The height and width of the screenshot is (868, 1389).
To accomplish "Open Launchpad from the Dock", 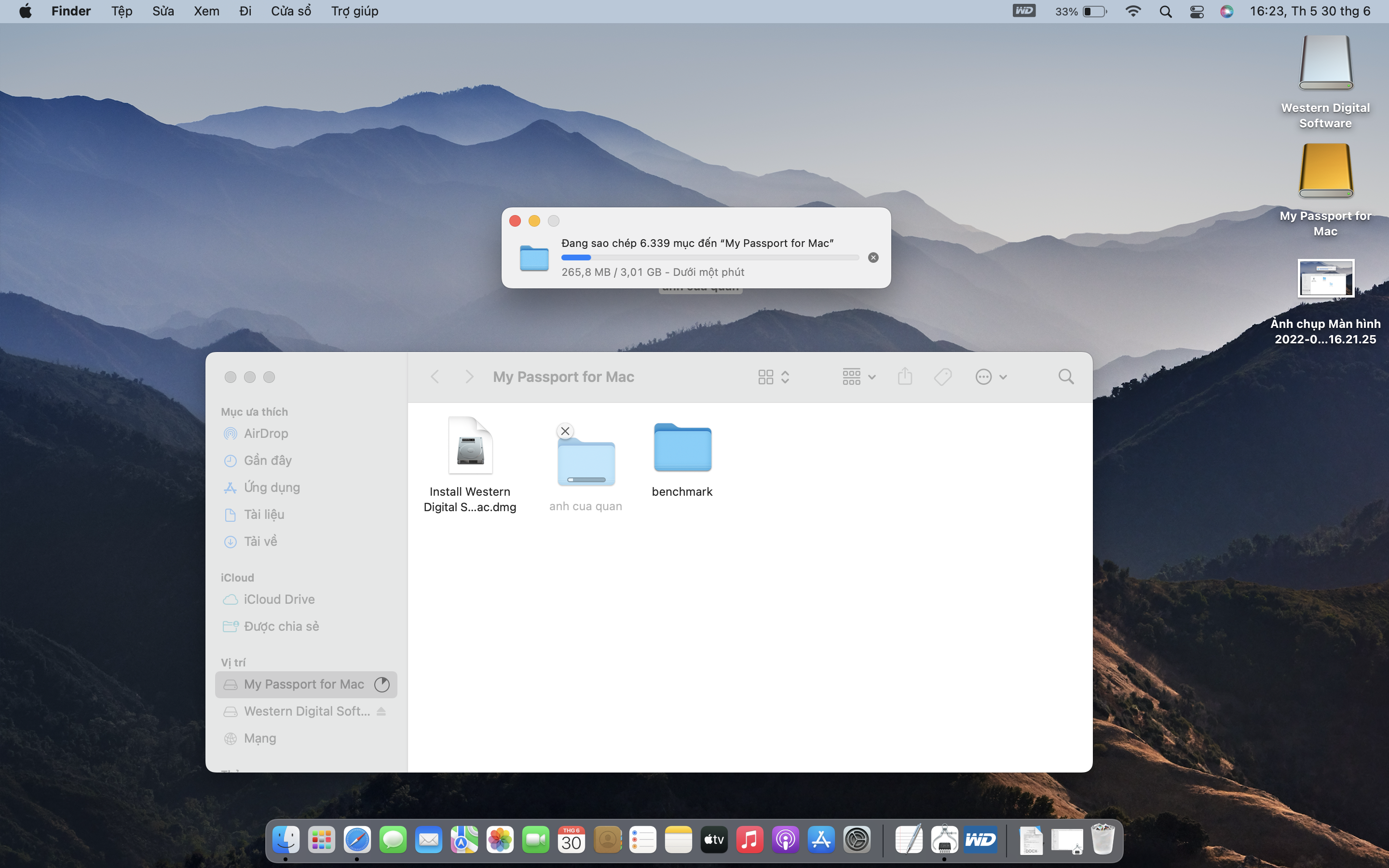I will click(321, 841).
